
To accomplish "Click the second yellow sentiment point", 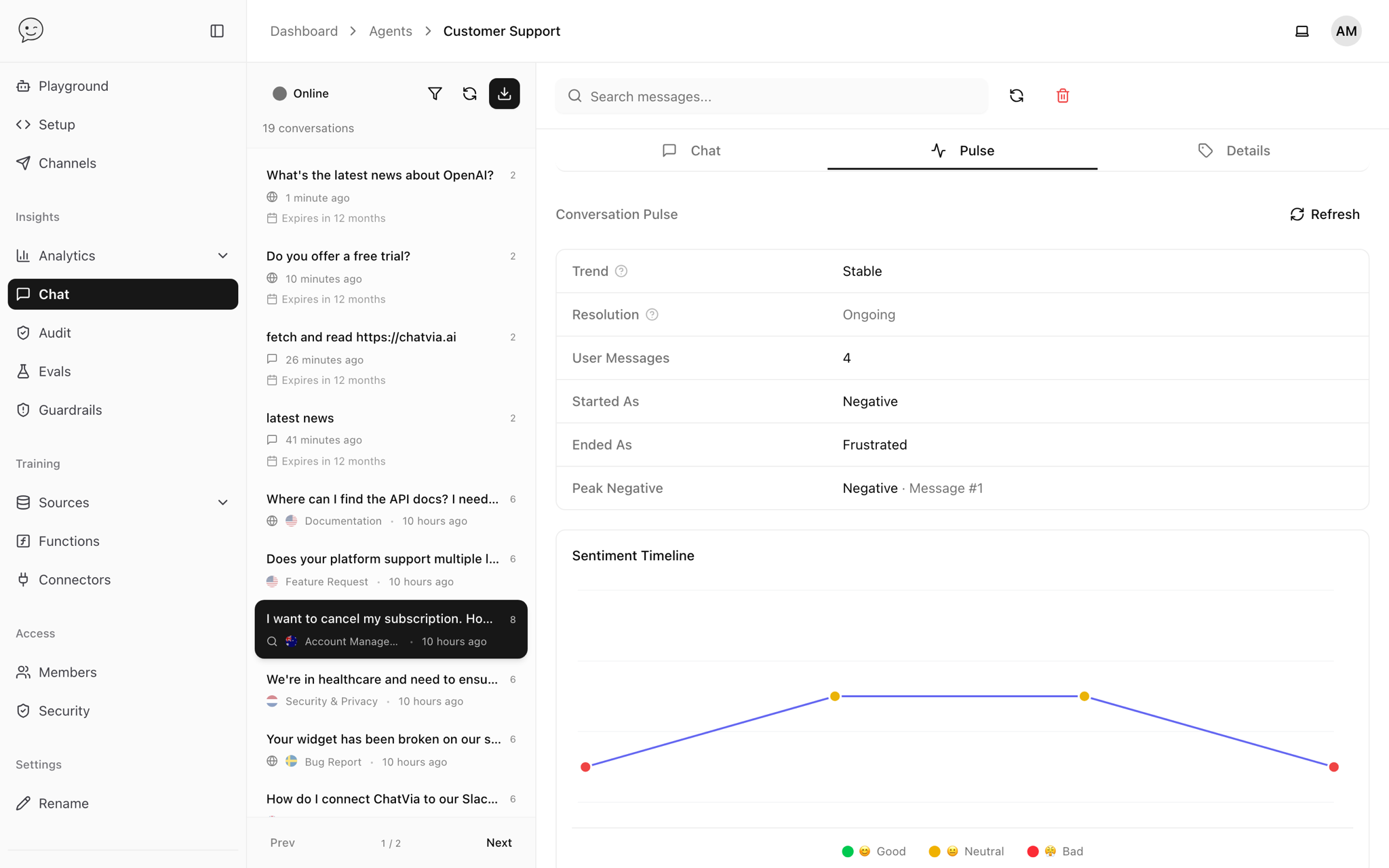I will (x=835, y=696).
